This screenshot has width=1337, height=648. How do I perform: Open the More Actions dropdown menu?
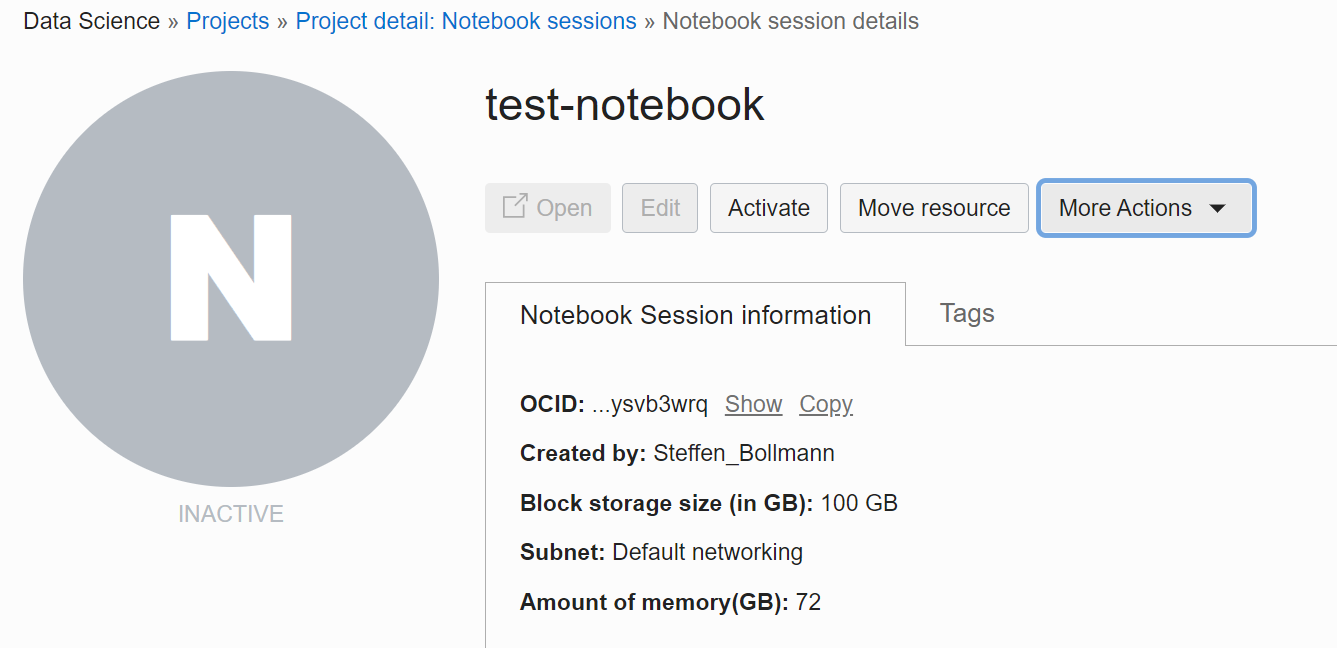tap(1146, 208)
